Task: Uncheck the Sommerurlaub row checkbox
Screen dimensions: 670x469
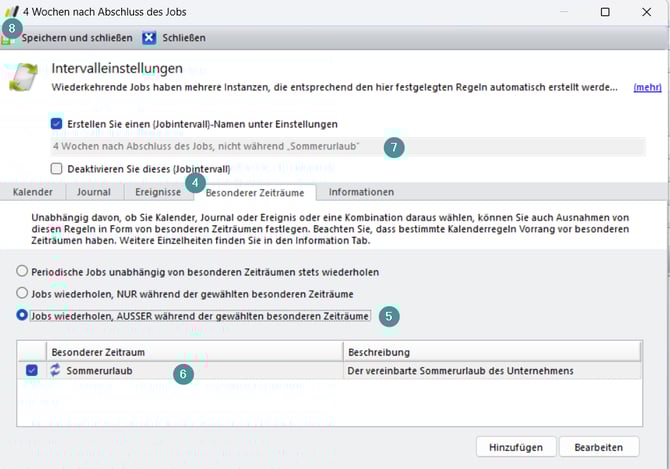Action: (32, 370)
